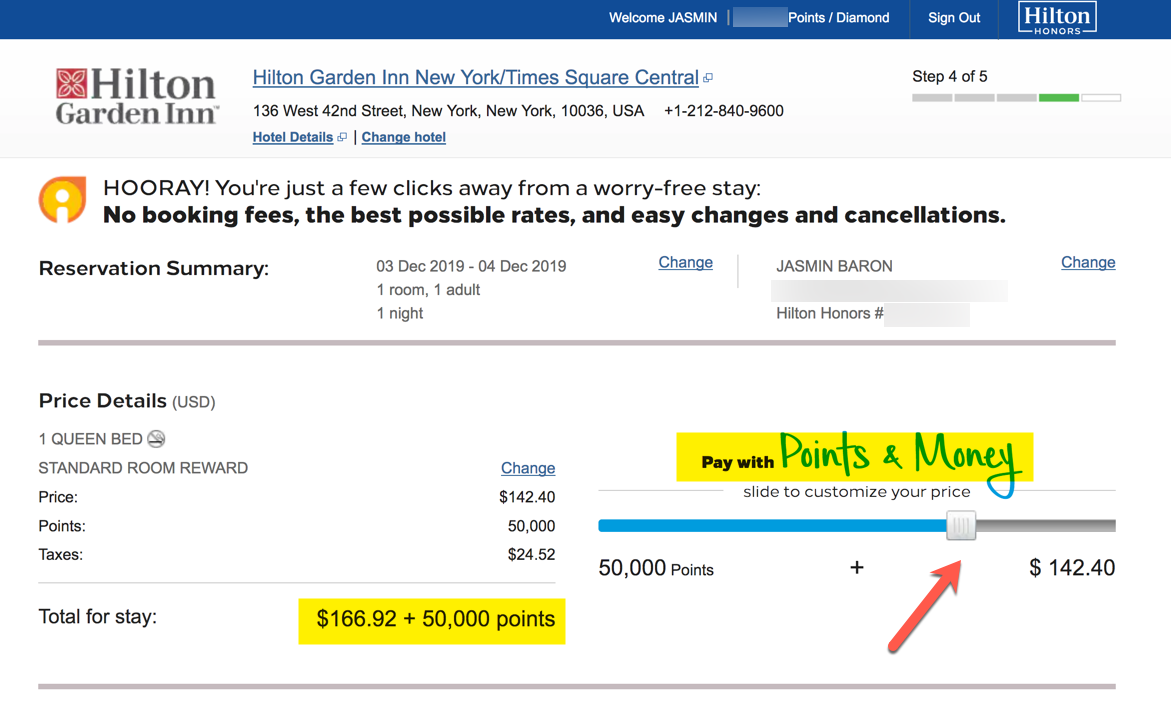
Task: Click the Pay with Points & Money banner
Action: pyautogui.click(x=854, y=457)
